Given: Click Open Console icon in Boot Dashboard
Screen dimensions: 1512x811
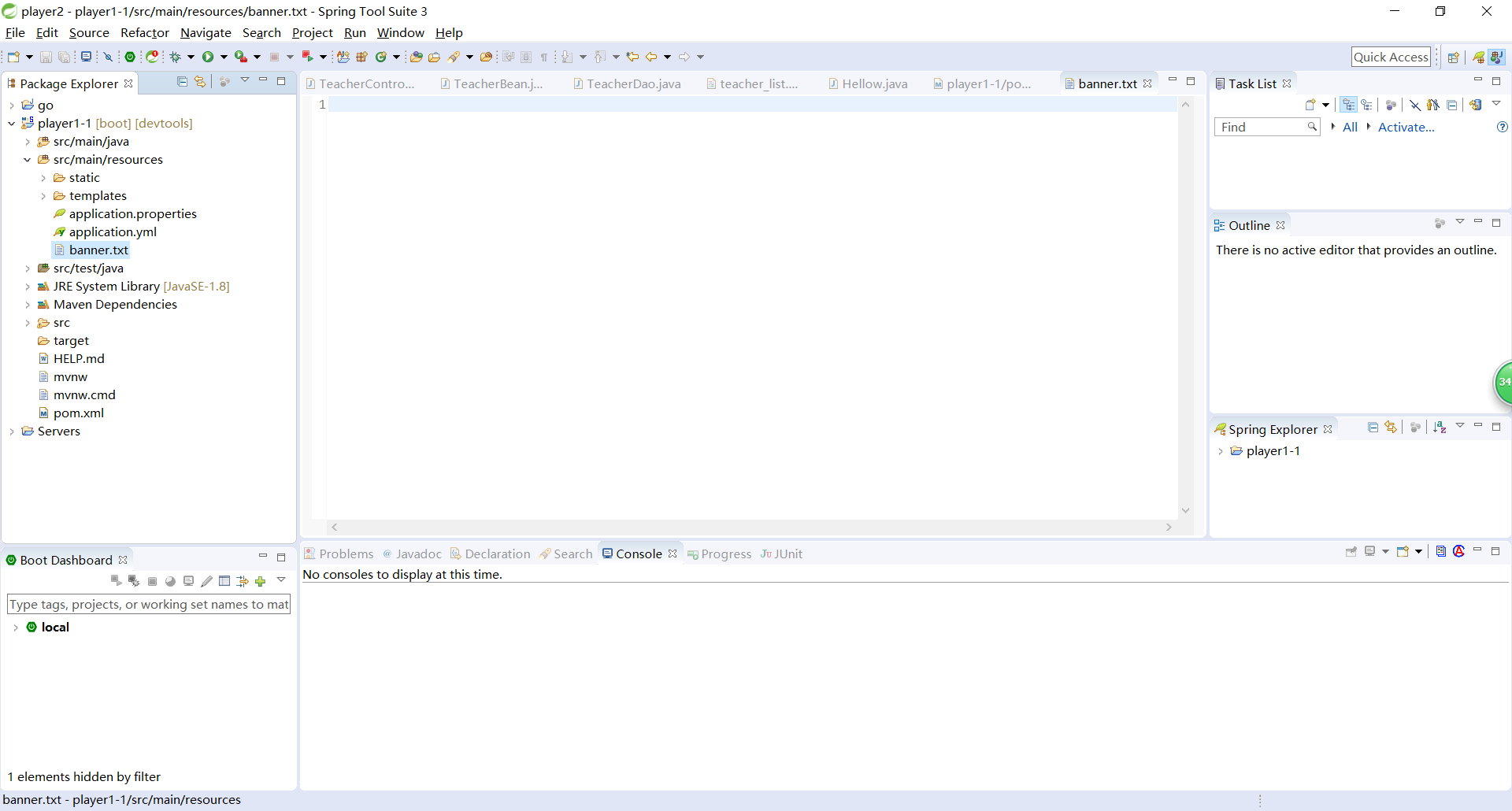Looking at the screenshot, I should coord(188,581).
